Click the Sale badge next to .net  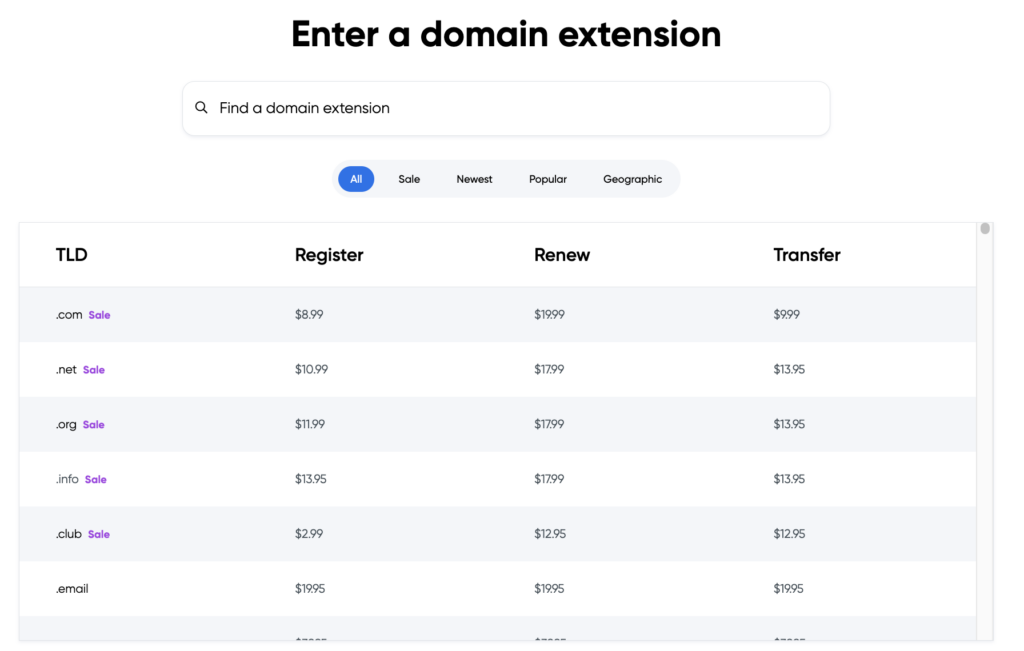[94, 369]
